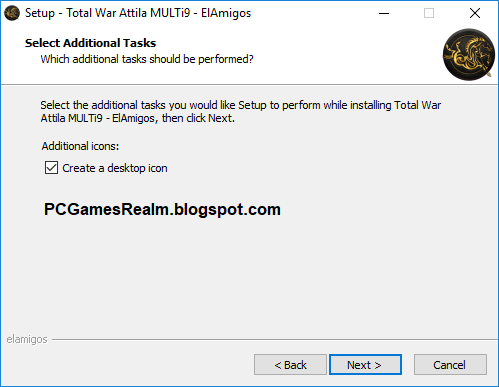The height and width of the screenshot is (387, 499).
Task: Click the empty gray area below the watermark
Action: [249, 277]
